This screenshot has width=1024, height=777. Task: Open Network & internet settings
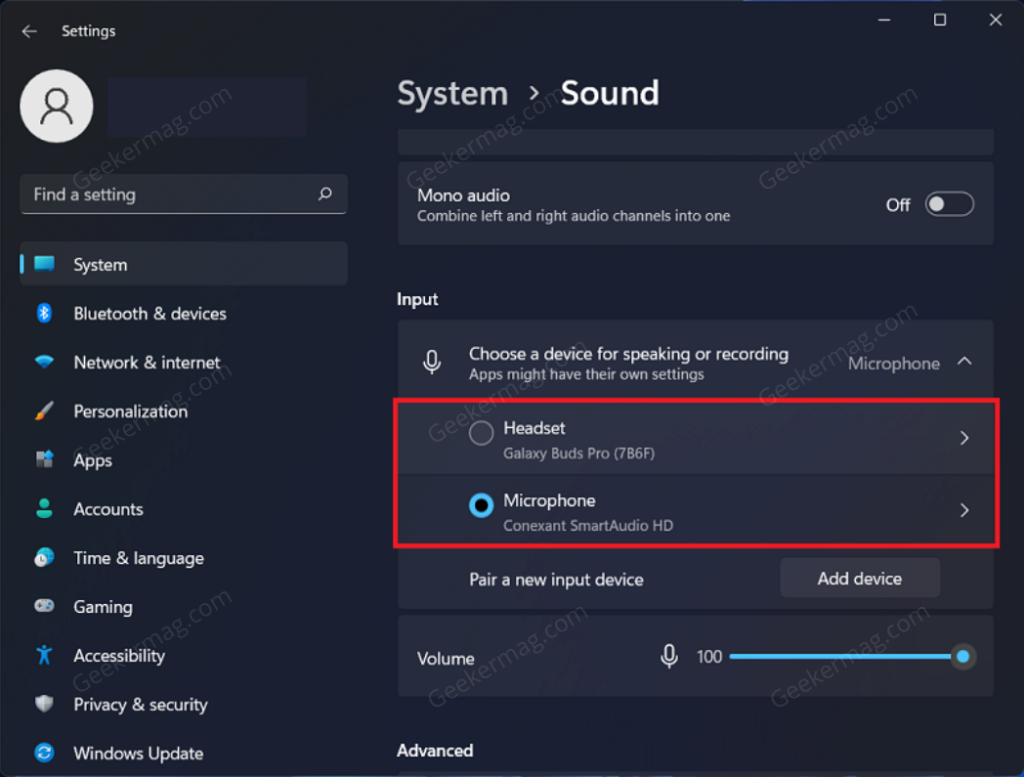(x=184, y=362)
